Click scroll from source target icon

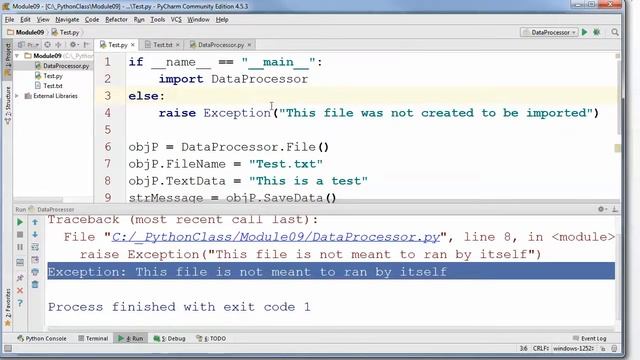point(48,45)
